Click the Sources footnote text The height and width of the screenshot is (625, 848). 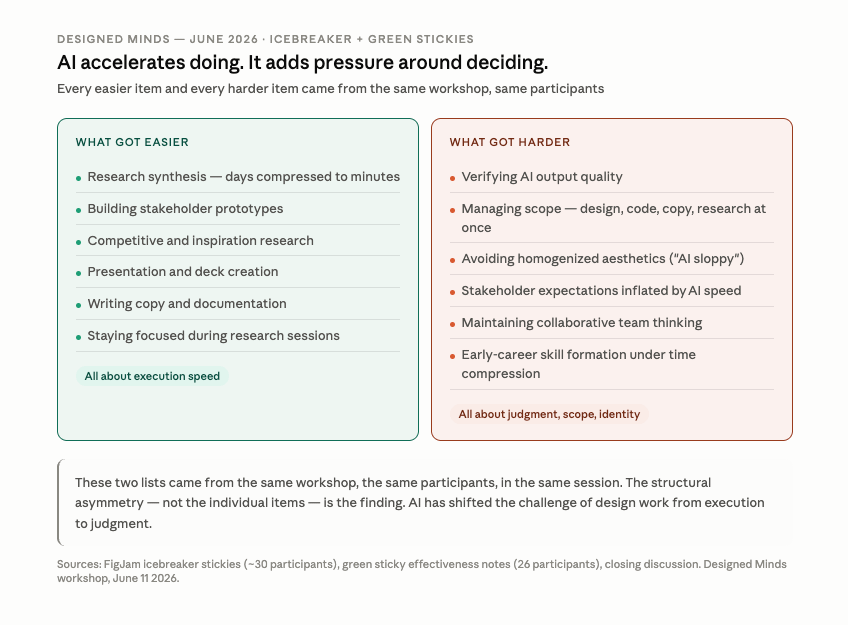click(422, 571)
